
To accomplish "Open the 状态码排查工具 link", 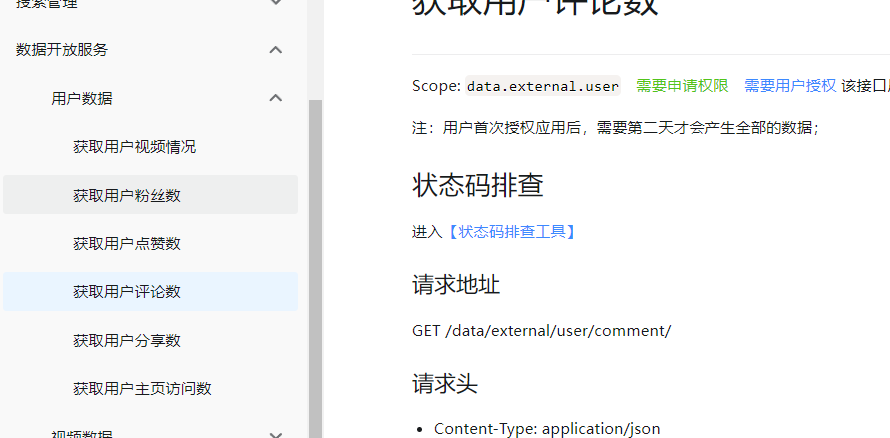I will (510, 232).
